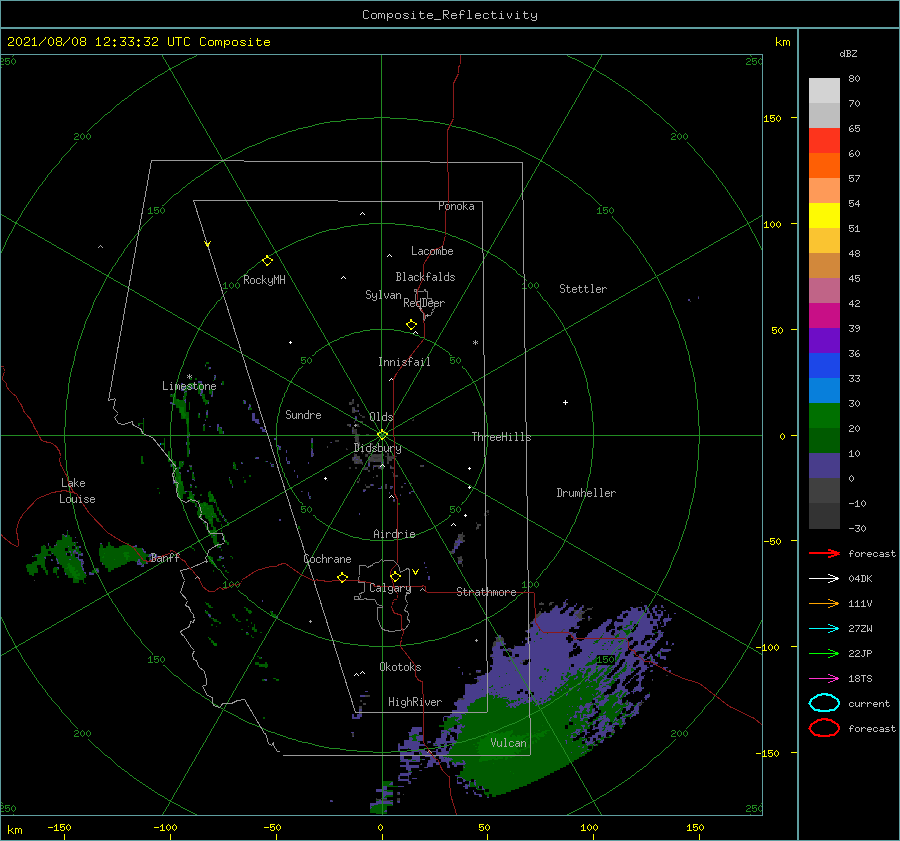Click the magenta 18TS arrow in the legend
Image resolution: width=900 pixels, height=841 pixels.
tap(824, 679)
